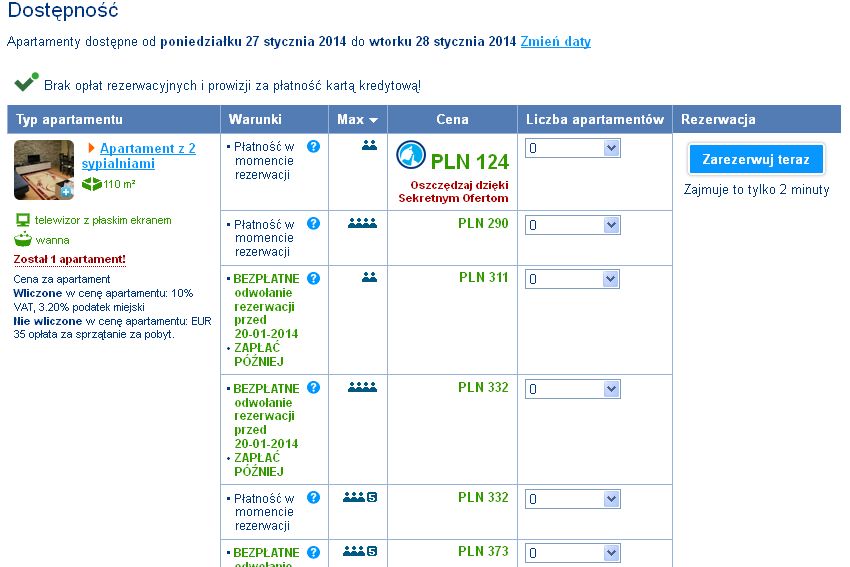Click the help icon beside PLN 290 conditions
The height and width of the screenshot is (567, 850).
coord(313,223)
